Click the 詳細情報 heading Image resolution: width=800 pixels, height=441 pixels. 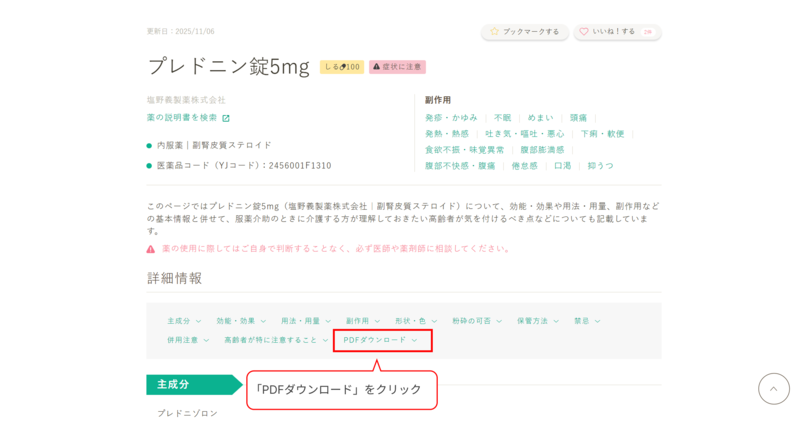click(174, 278)
